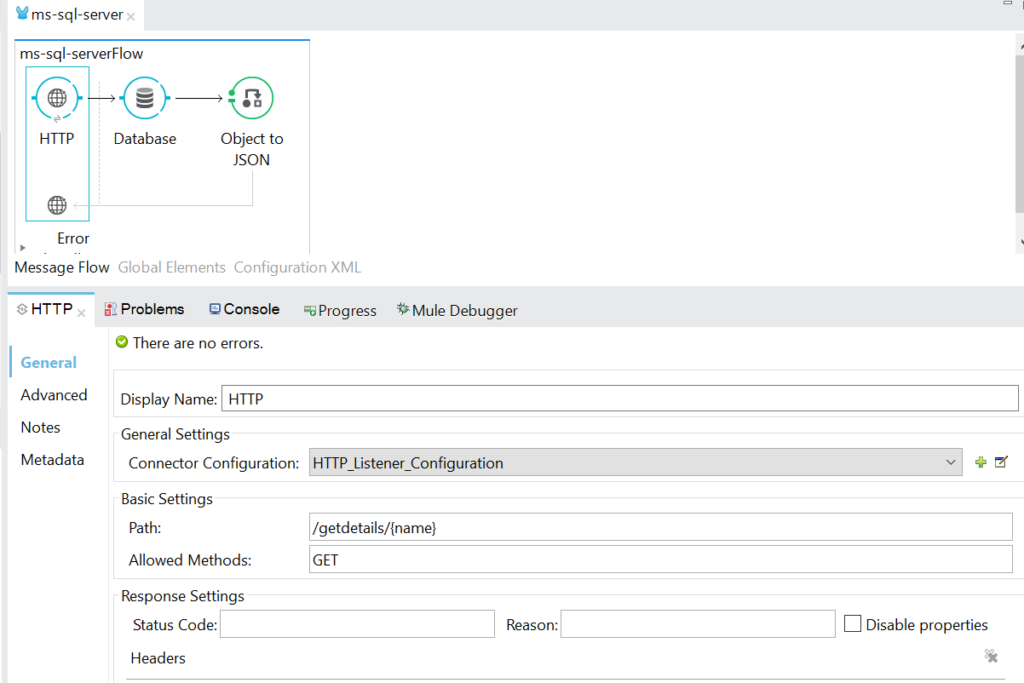Open the Notes section of HTTP properties
1024x683 pixels.
tap(40, 427)
